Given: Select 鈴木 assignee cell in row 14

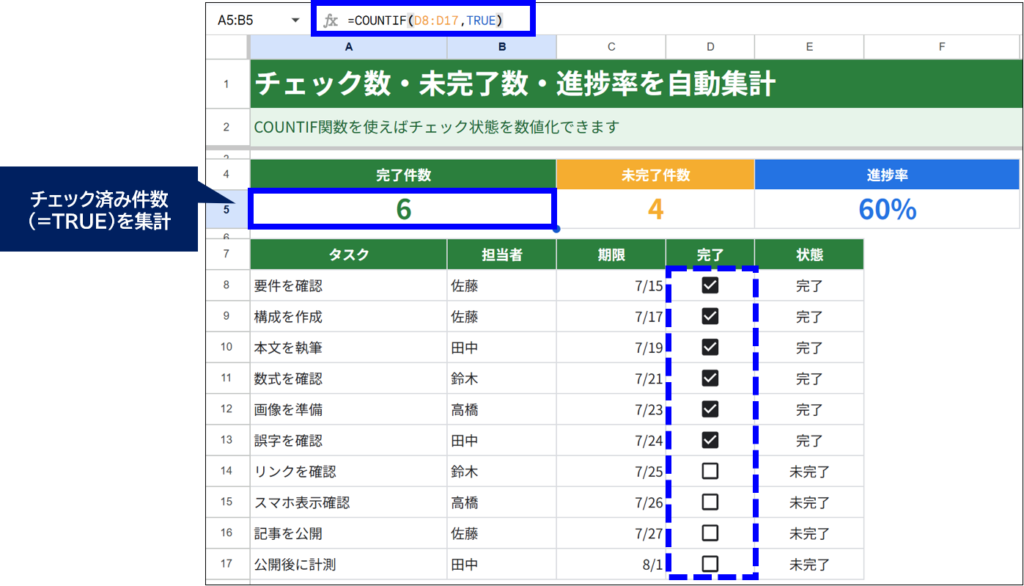Looking at the screenshot, I should click(x=502, y=471).
